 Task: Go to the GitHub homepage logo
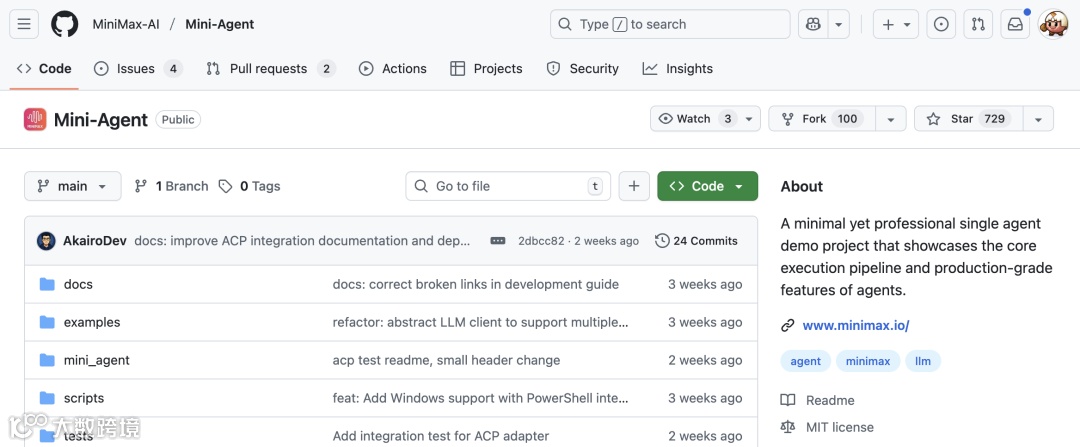(65, 24)
